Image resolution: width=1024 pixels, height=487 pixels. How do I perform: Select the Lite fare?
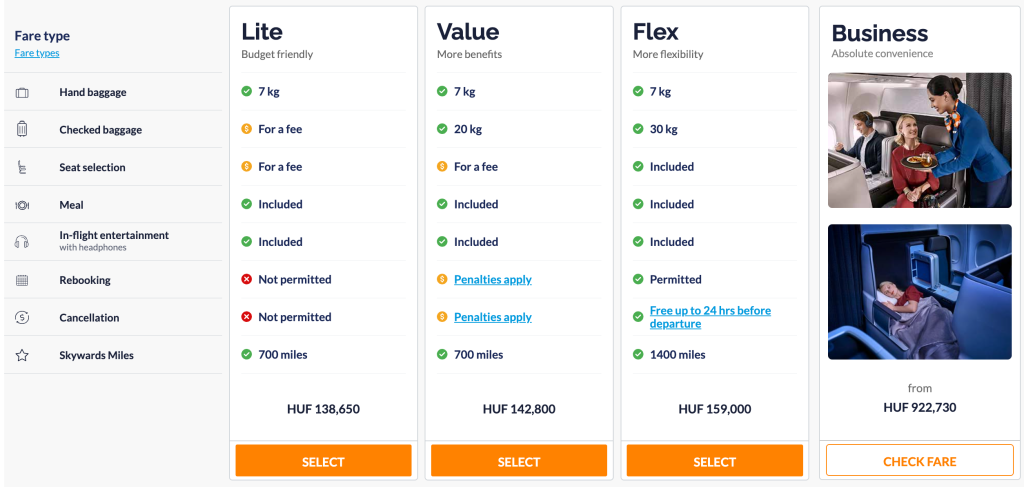tap(323, 461)
